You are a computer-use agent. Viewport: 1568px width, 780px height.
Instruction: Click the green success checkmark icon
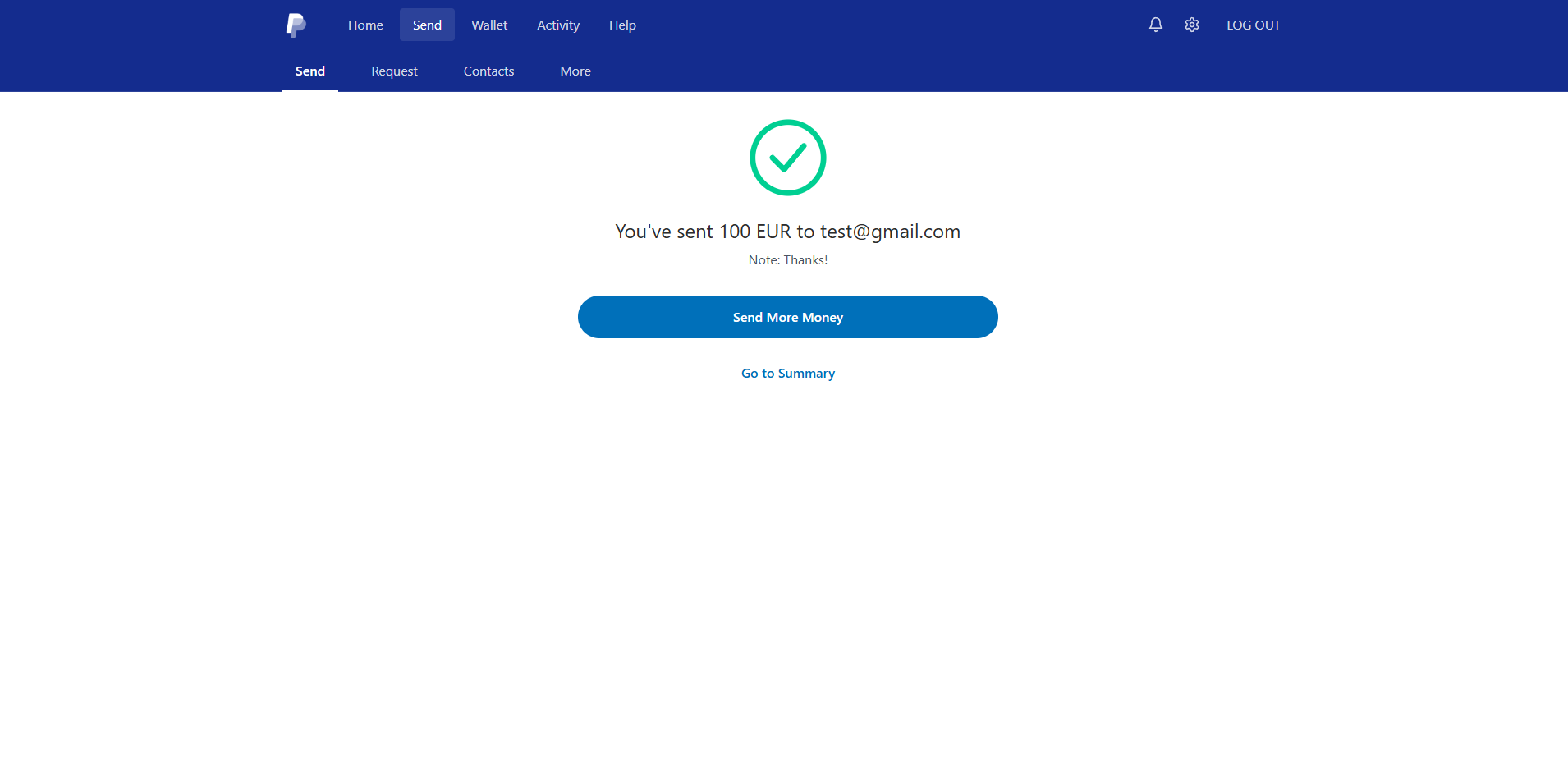click(788, 158)
